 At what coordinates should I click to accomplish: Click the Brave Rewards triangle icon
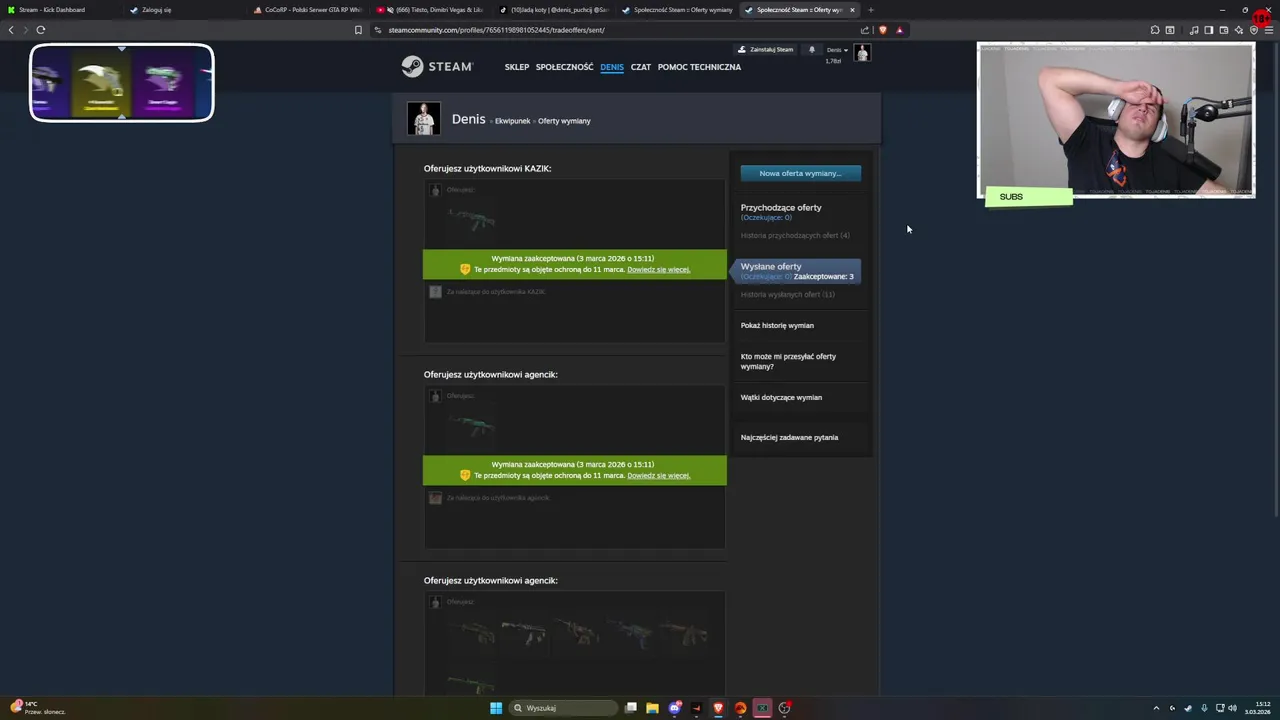[899, 30]
